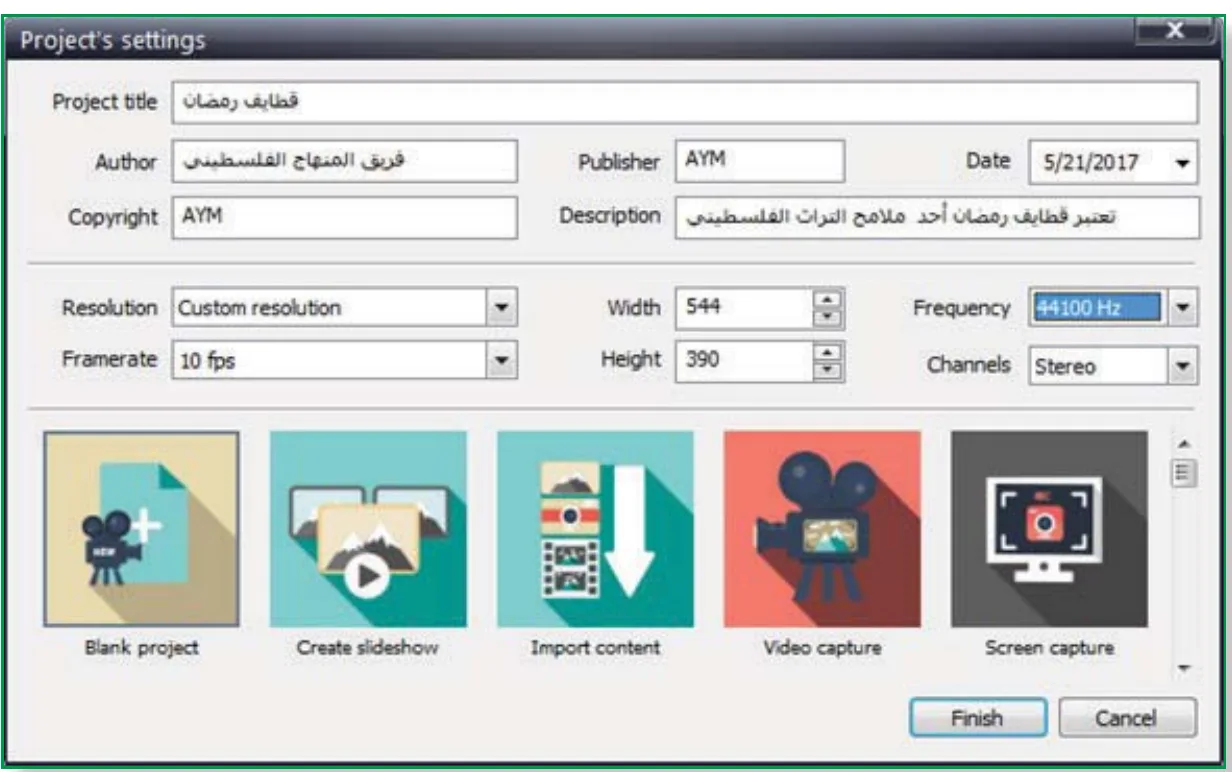Open the Date picker dropdown

pyautogui.click(x=1184, y=162)
